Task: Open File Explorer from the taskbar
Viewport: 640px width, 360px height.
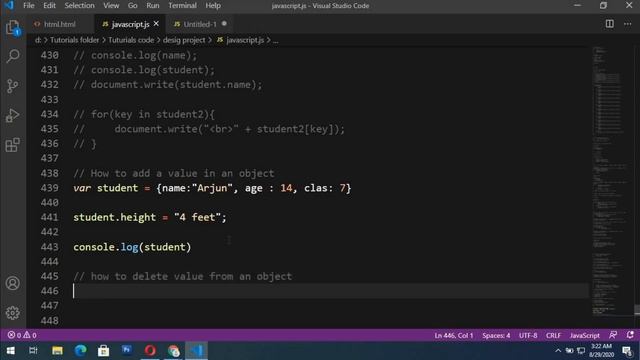Action: point(57,351)
